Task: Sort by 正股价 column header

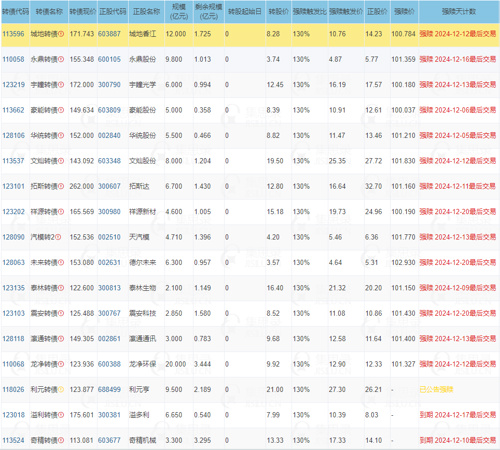Action: (x=377, y=12)
